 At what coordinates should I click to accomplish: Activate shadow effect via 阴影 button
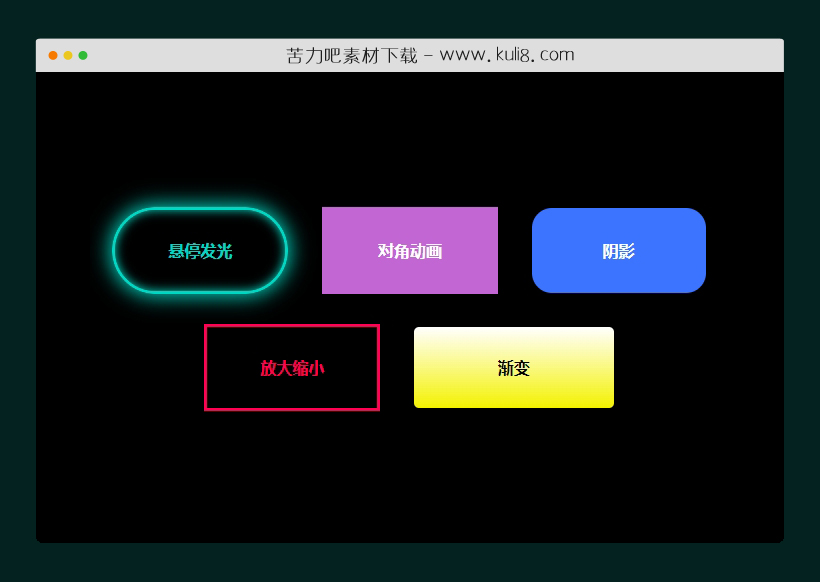point(618,250)
